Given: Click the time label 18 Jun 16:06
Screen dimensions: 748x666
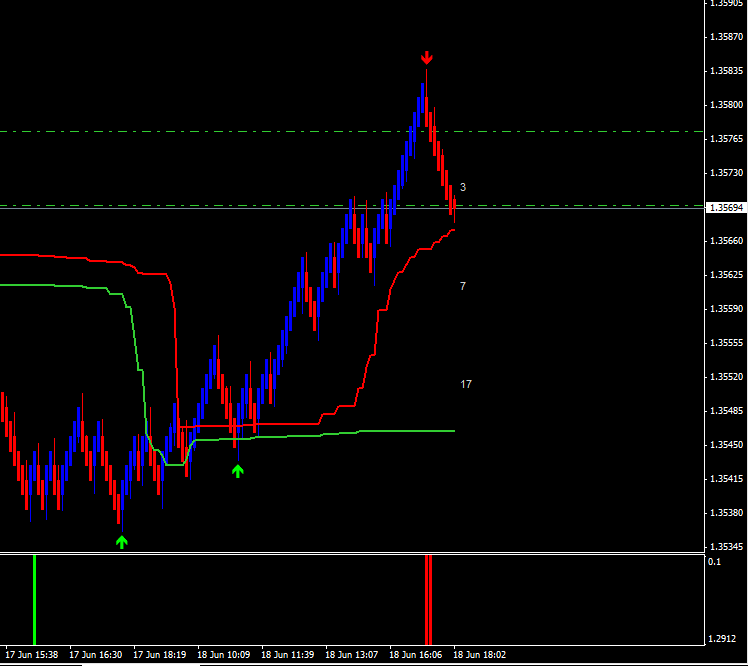Looking at the screenshot, I should tap(415, 655).
